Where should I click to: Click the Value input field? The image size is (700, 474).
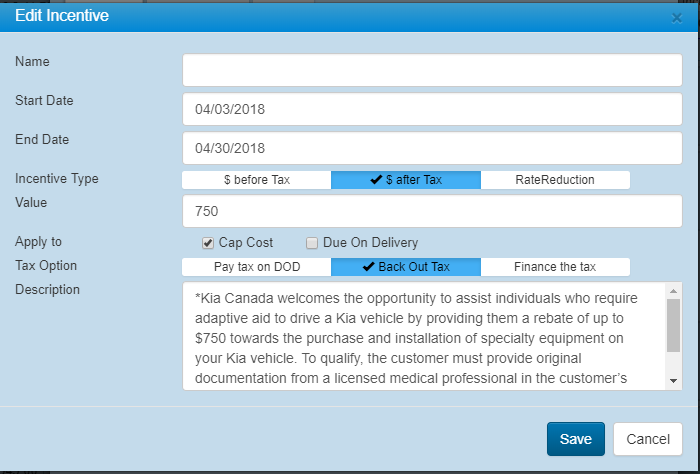point(432,211)
